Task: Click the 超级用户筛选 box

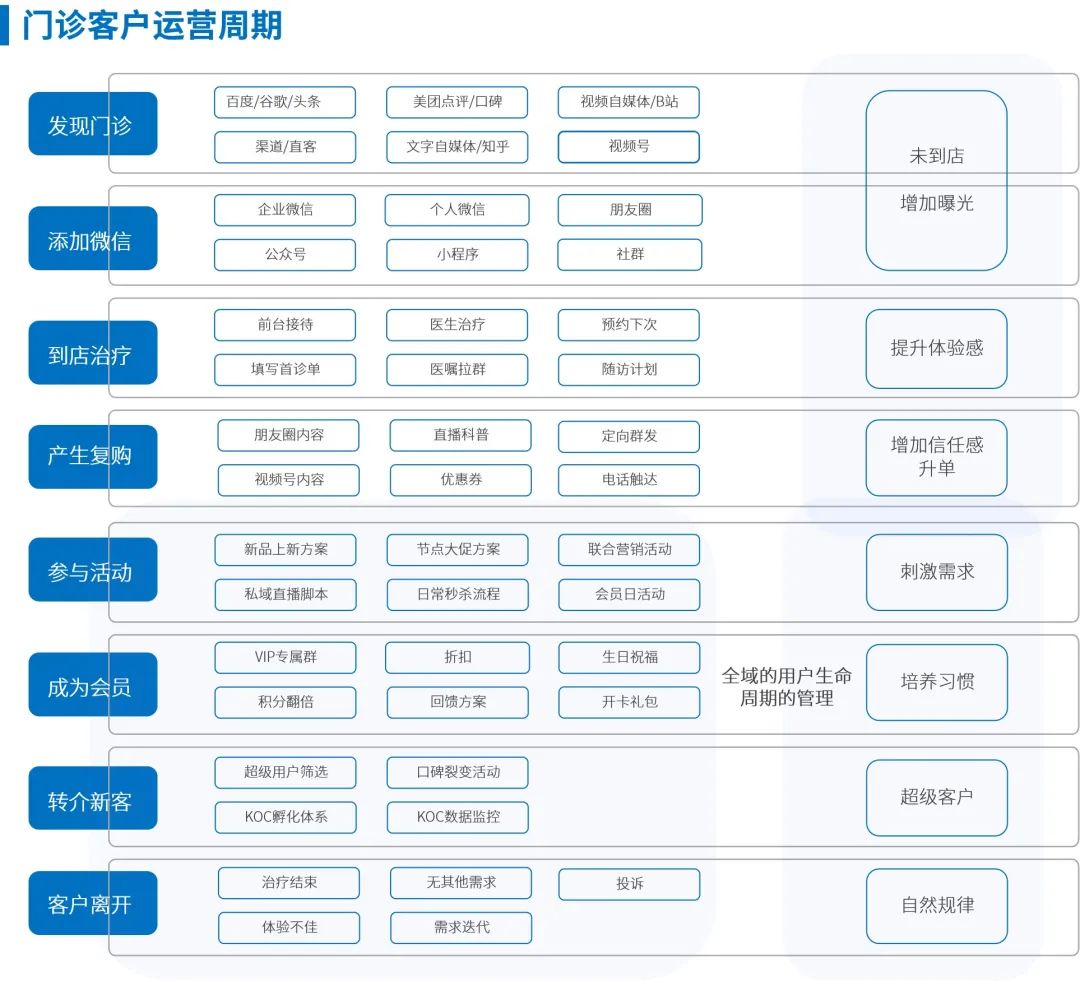Action: pyautogui.click(x=286, y=773)
